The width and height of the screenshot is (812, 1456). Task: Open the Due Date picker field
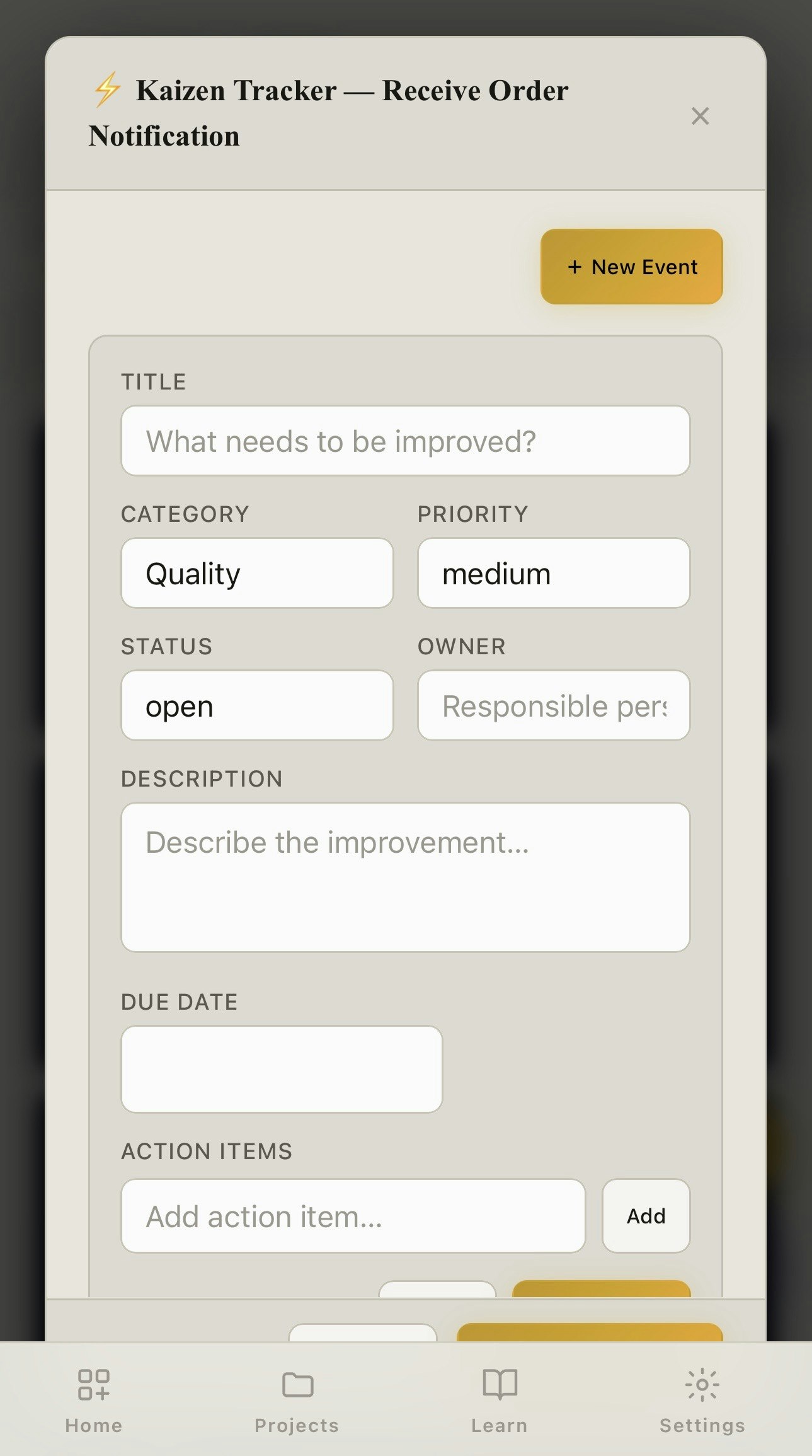coord(282,1069)
